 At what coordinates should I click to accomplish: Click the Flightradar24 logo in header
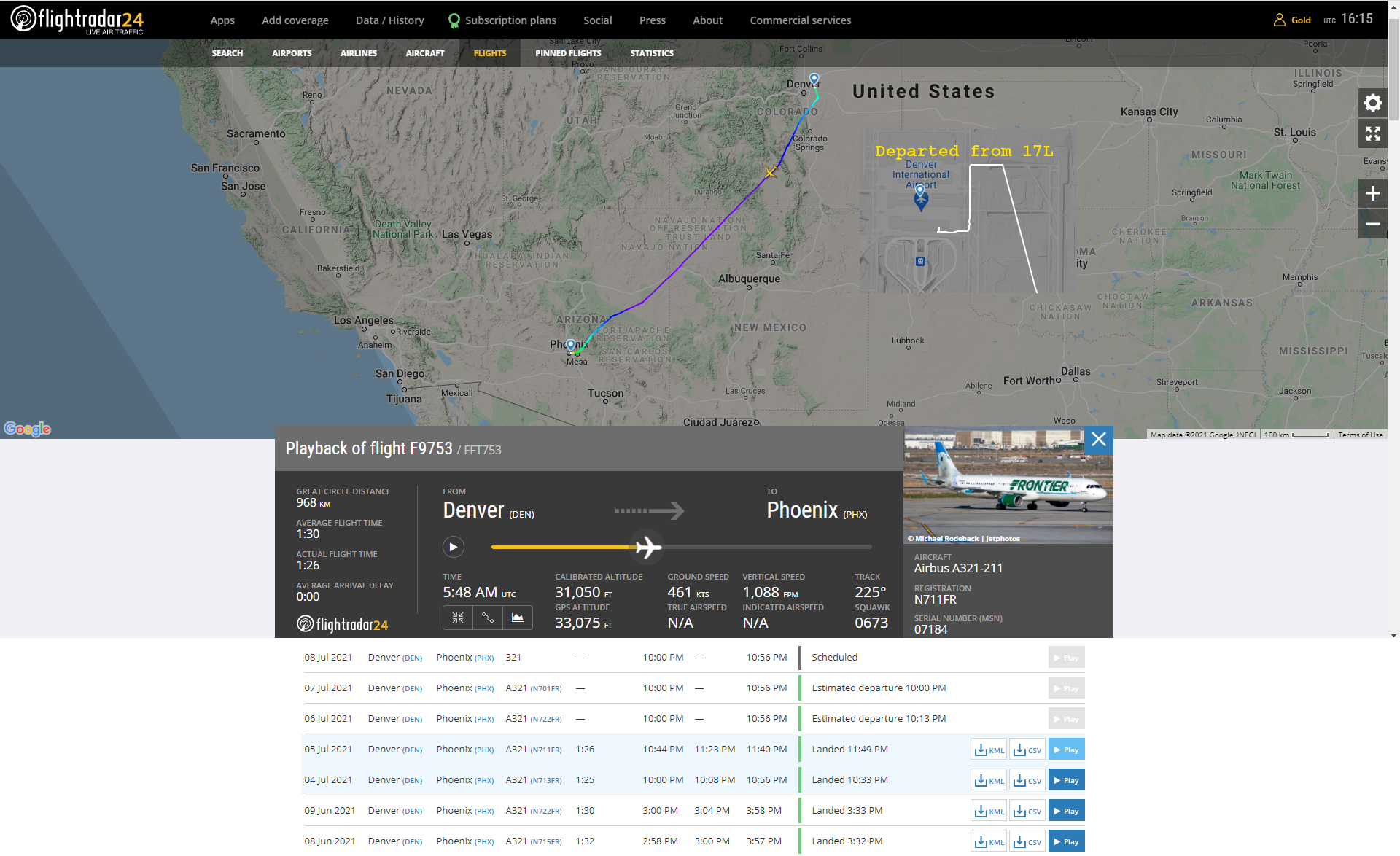(77, 20)
